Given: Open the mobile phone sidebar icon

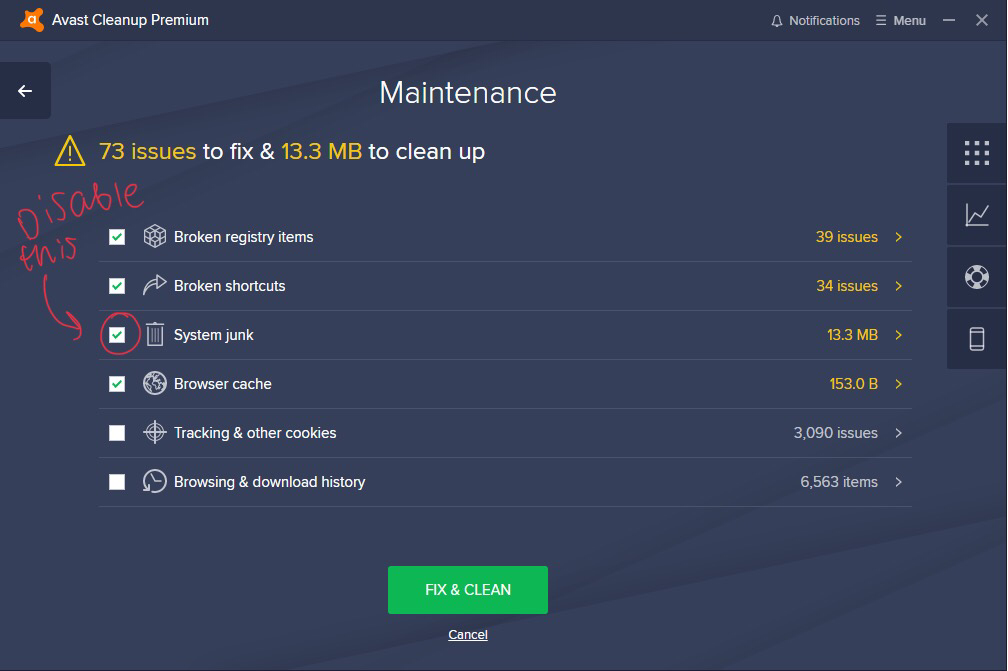Looking at the screenshot, I should click(x=976, y=339).
